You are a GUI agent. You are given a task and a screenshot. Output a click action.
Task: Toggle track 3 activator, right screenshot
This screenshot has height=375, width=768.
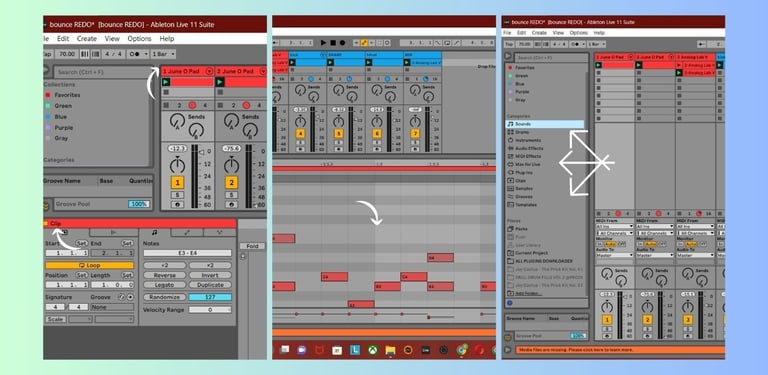pyautogui.click(x=688, y=320)
